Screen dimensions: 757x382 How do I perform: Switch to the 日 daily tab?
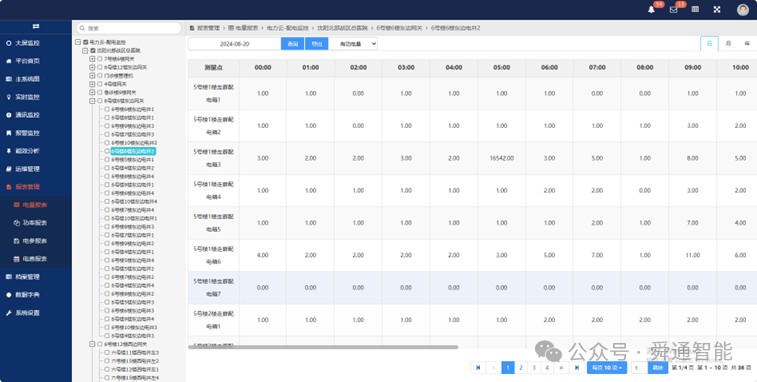[709, 43]
